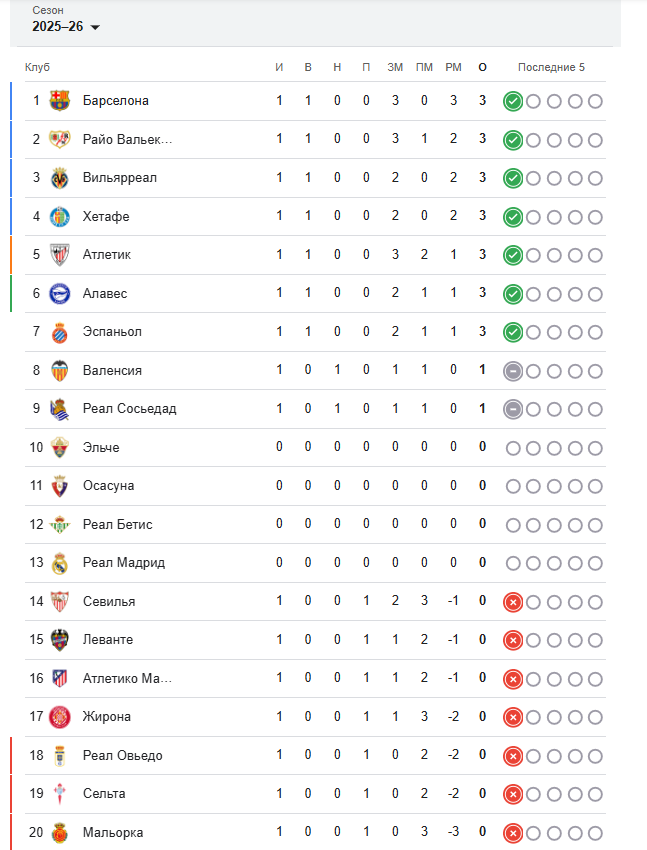The width and height of the screenshot is (647, 850).
Task: Click the Real Betis club crest icon
Action: click(60, 524)
